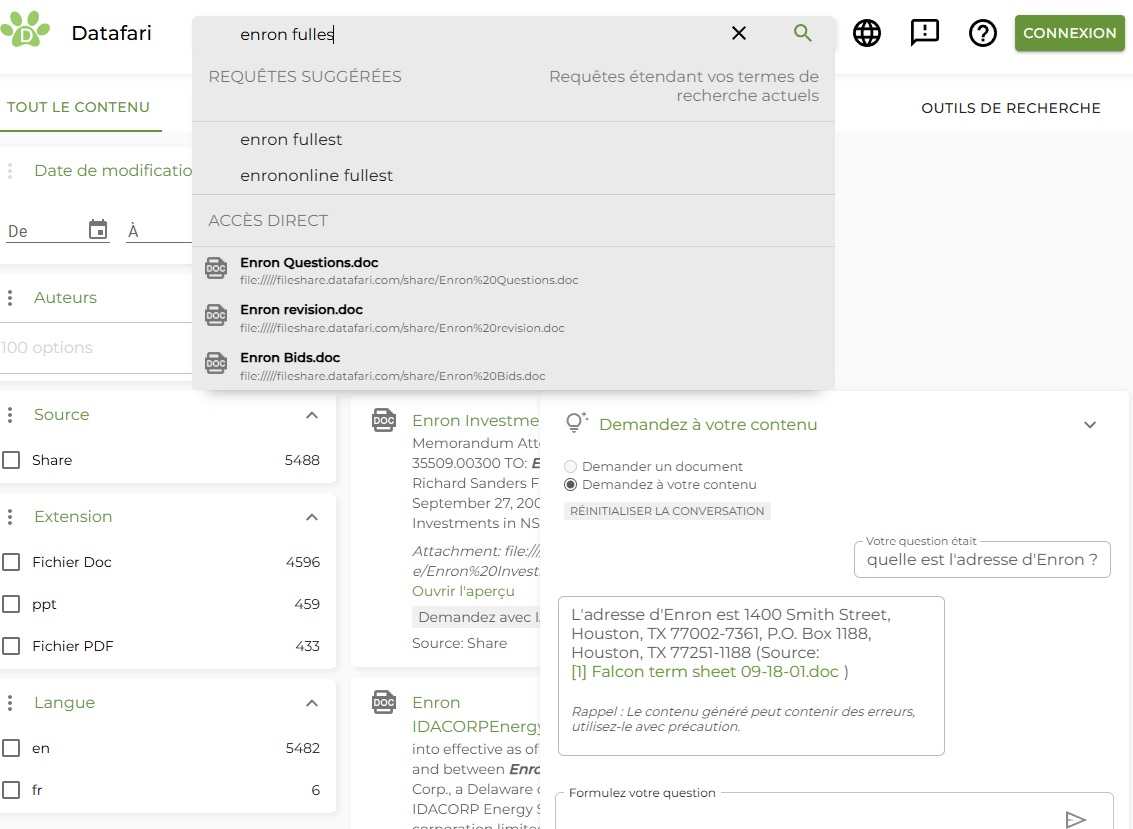Open direct access Enron Questions.doc
1133x829 pixels.
pos(513,270)
